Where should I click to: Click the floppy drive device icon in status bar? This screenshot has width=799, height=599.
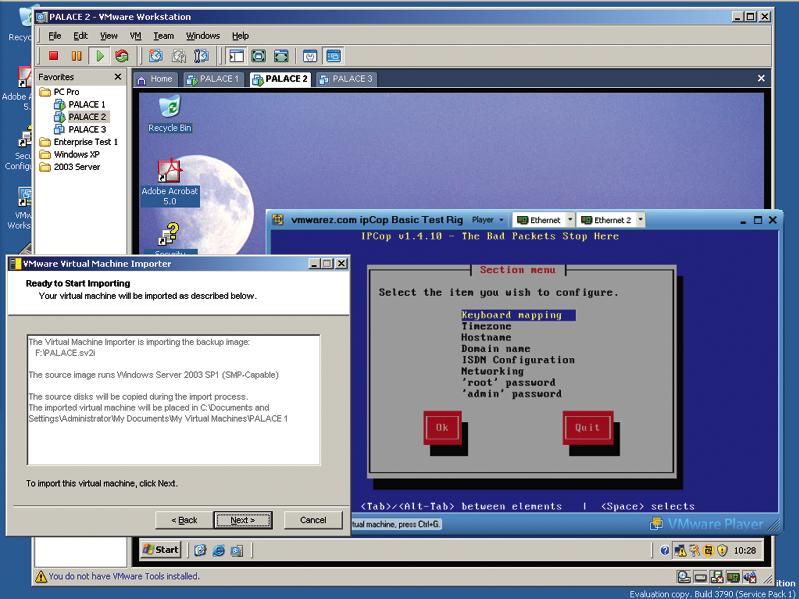(x=701, y=577)
